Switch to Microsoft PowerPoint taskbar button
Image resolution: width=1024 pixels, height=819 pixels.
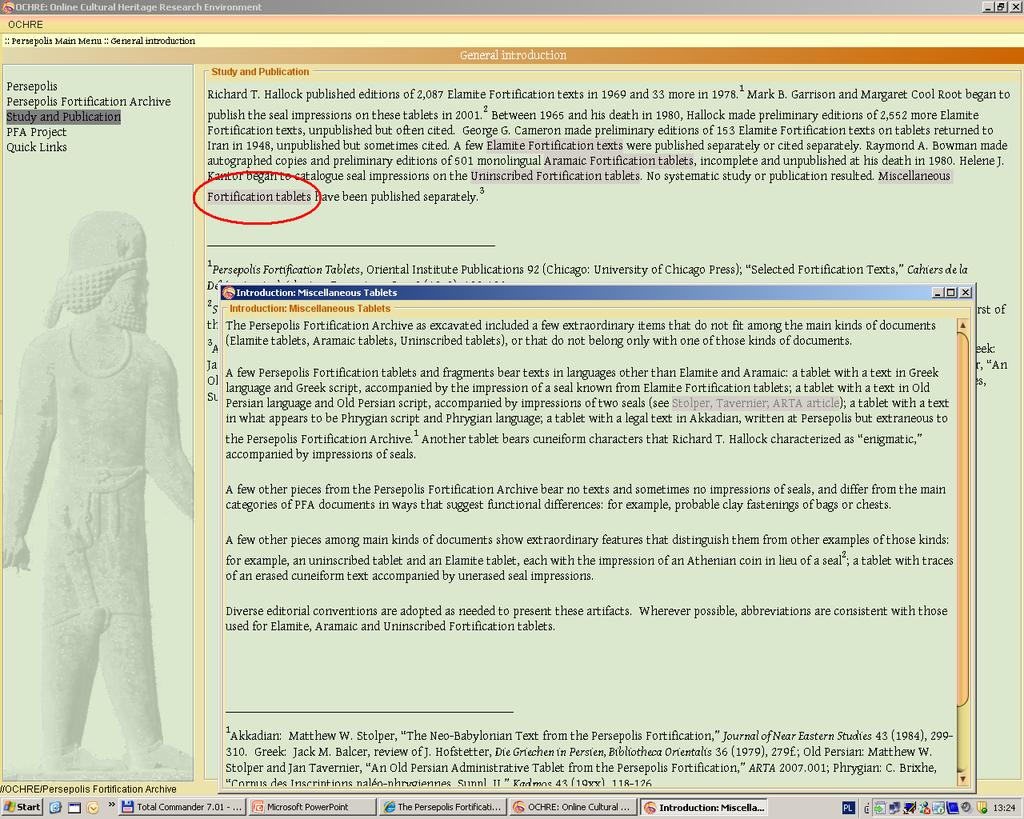(x=313, y=807)
